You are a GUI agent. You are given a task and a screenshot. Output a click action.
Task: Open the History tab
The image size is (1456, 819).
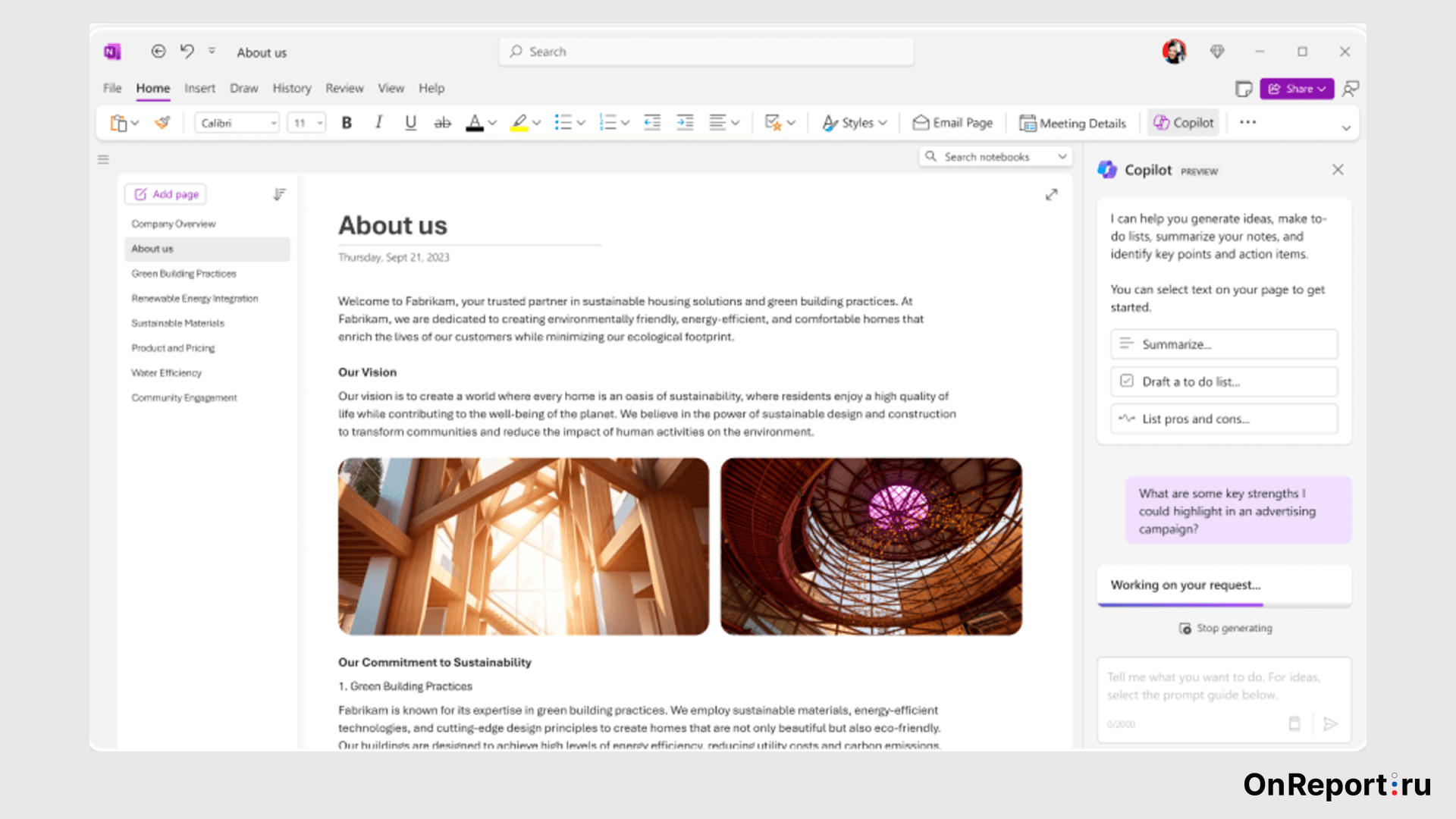[x=292, y=88]
